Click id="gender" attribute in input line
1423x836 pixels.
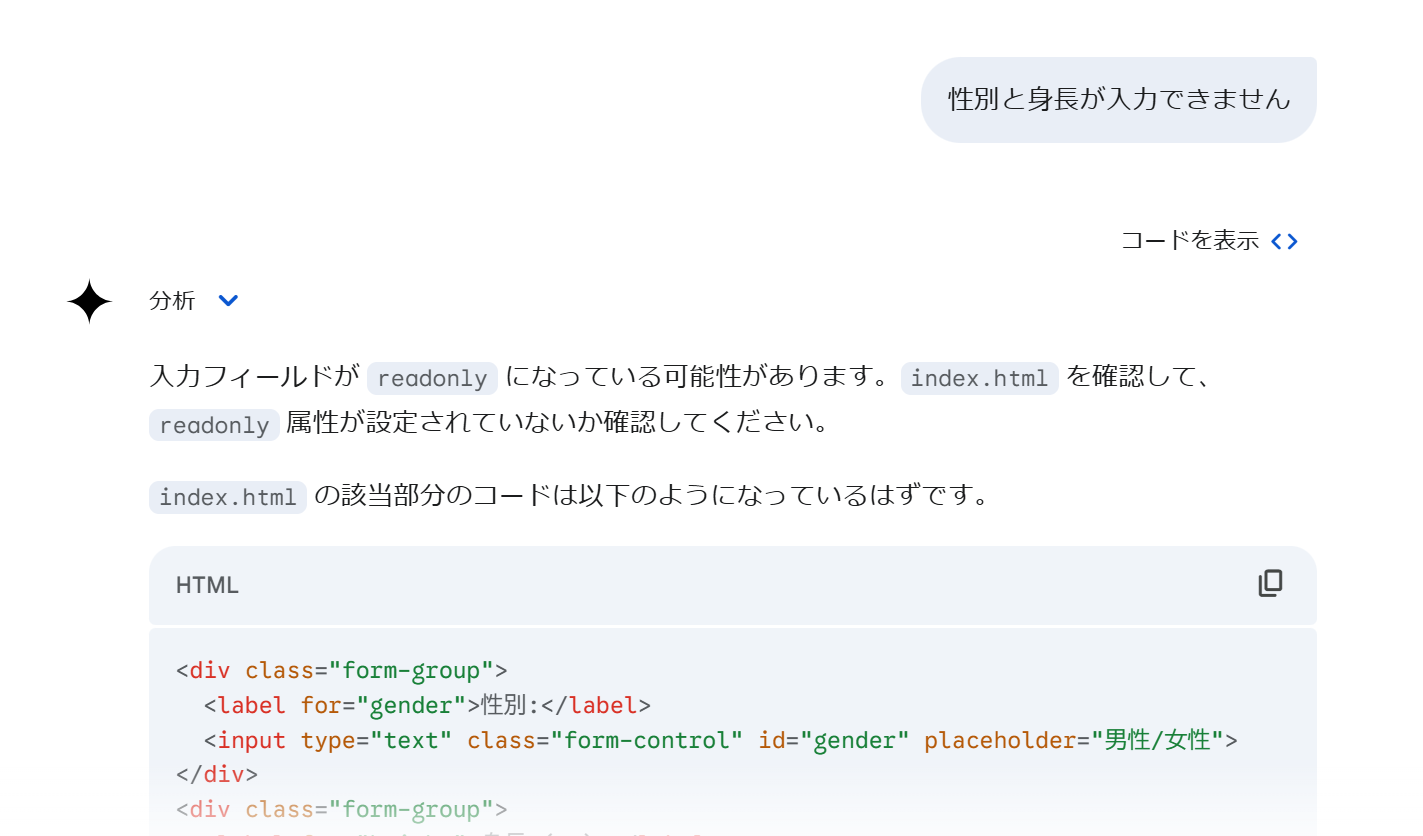coord(834,741)
